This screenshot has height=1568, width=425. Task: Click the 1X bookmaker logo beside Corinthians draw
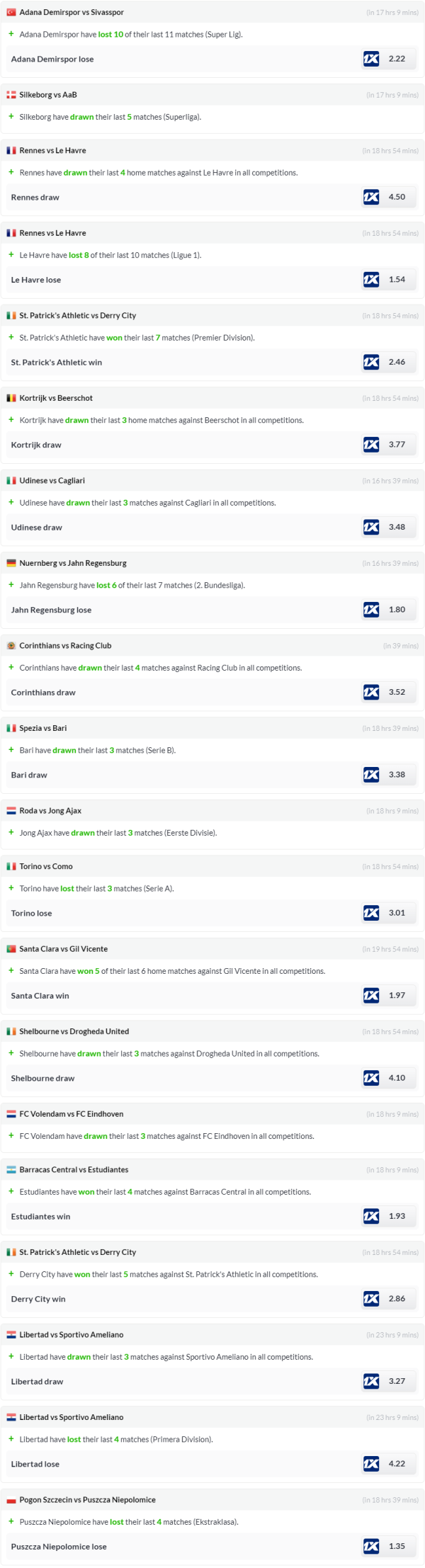tap(371, 692)
